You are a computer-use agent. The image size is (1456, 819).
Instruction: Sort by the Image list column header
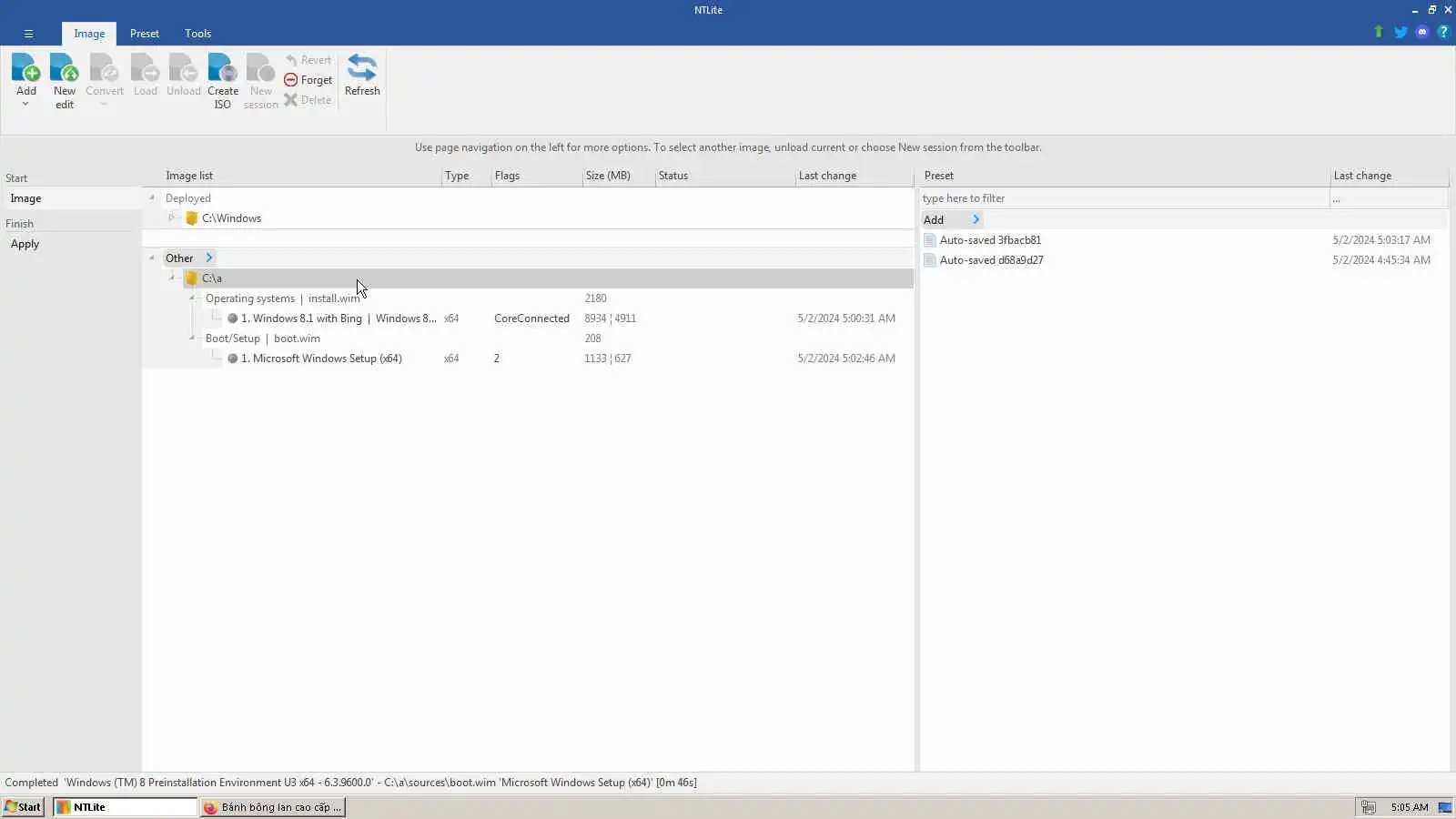coord(189,176)
